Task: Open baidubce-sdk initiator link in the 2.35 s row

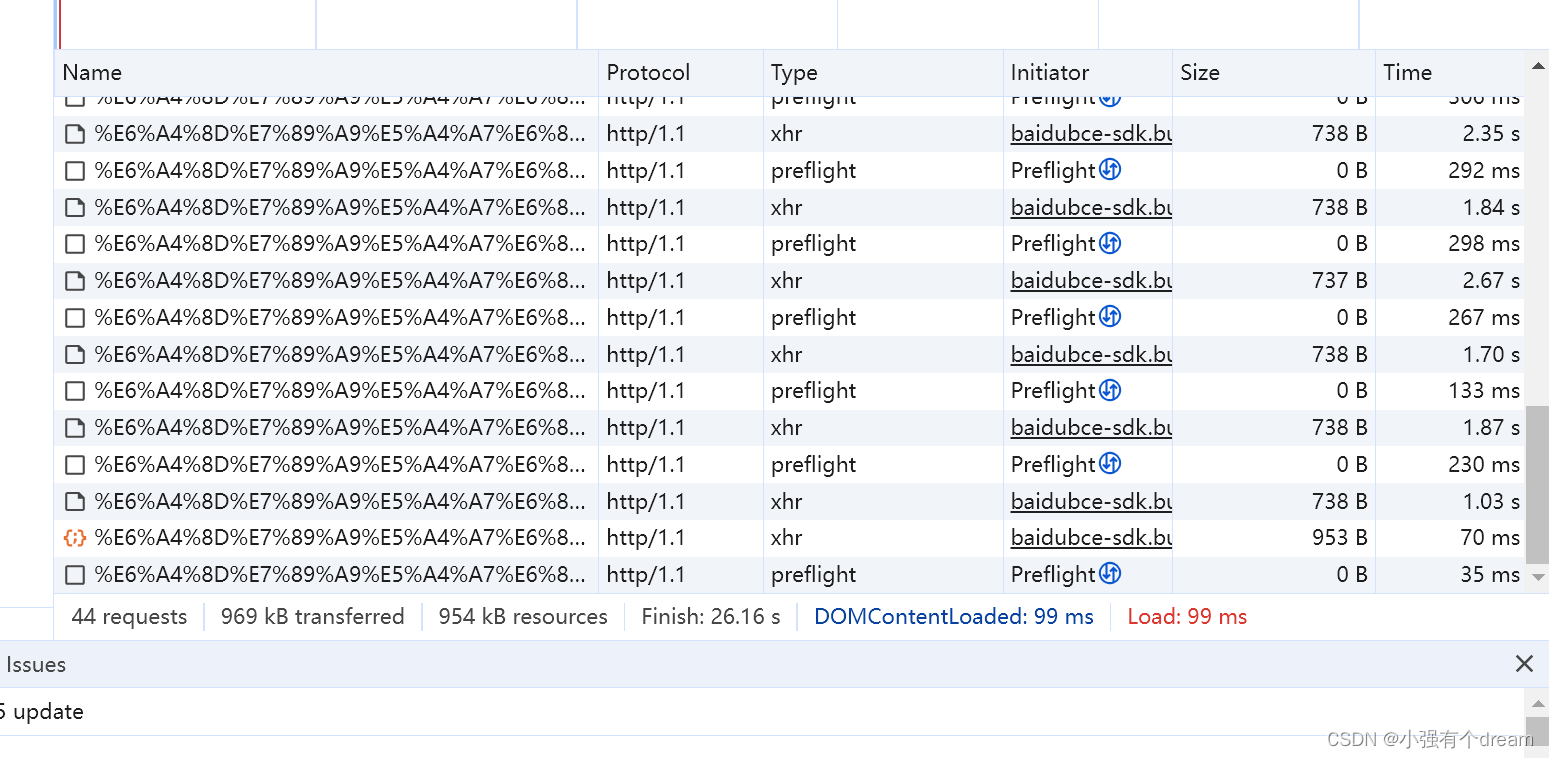Action: pyautogui.click(x=1091, y=134)
